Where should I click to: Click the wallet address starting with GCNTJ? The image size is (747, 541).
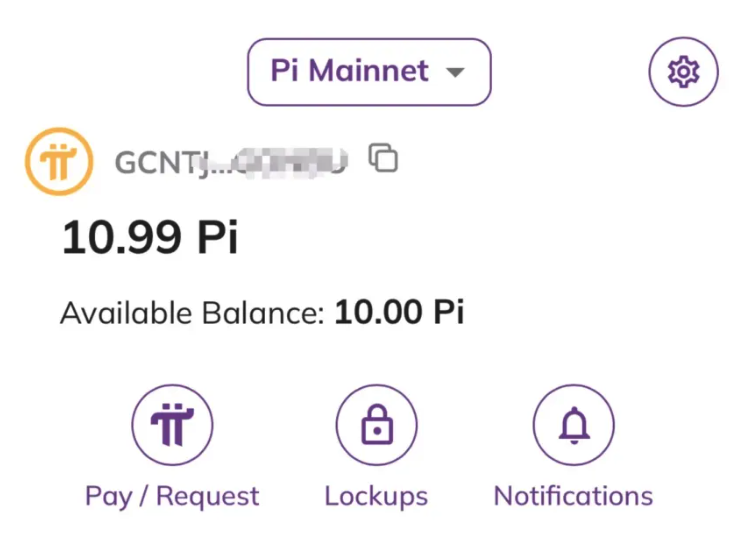(232, 161)
